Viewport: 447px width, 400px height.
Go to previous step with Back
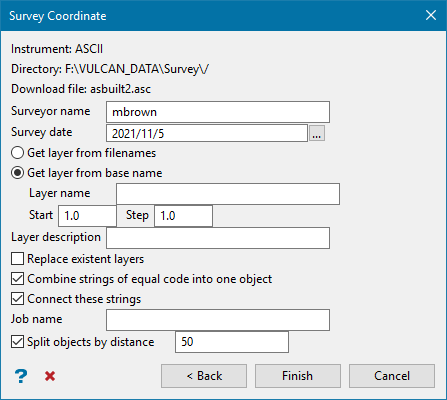[x=204, y=376]
